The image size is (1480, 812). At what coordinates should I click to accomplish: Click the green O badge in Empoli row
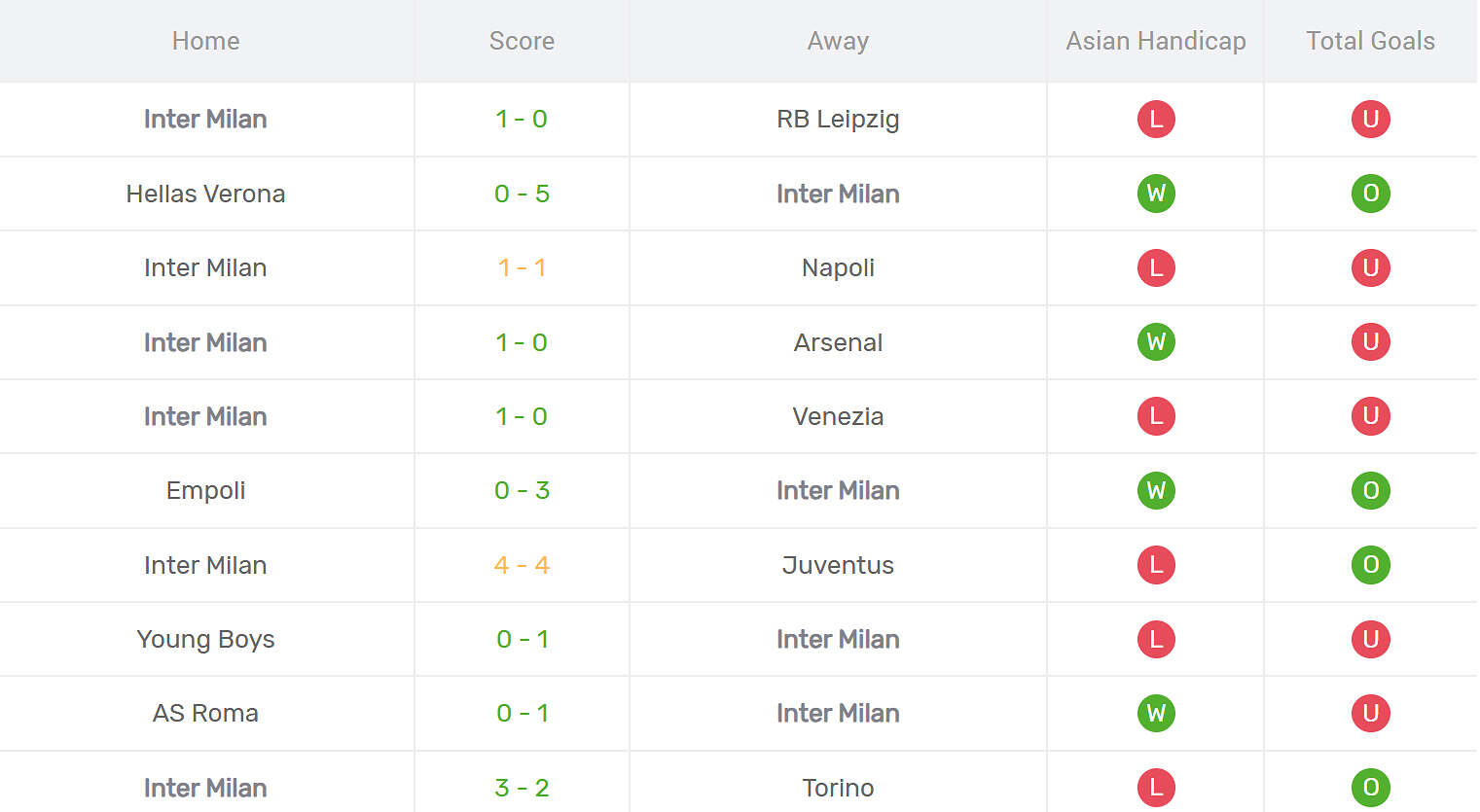tap(1370, 490)
